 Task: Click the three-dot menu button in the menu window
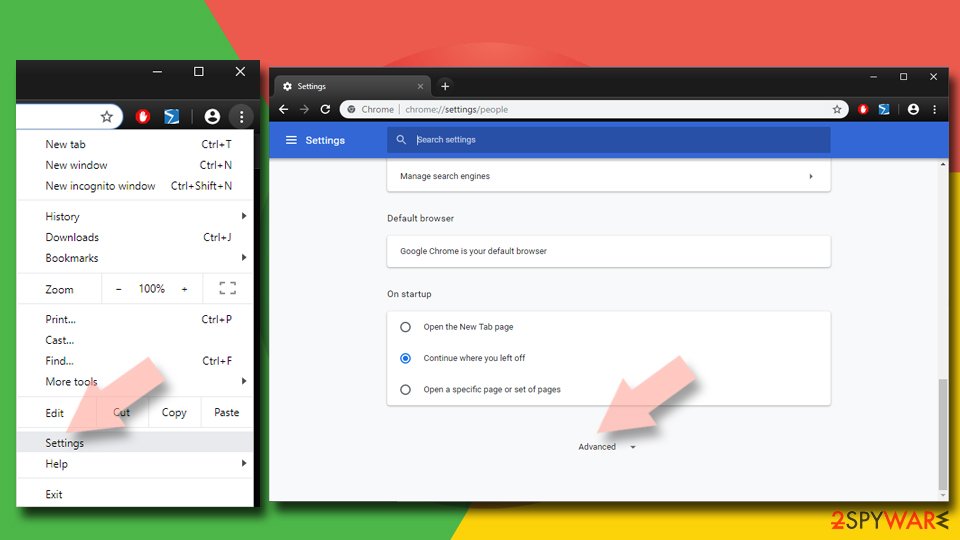(241, 116)
